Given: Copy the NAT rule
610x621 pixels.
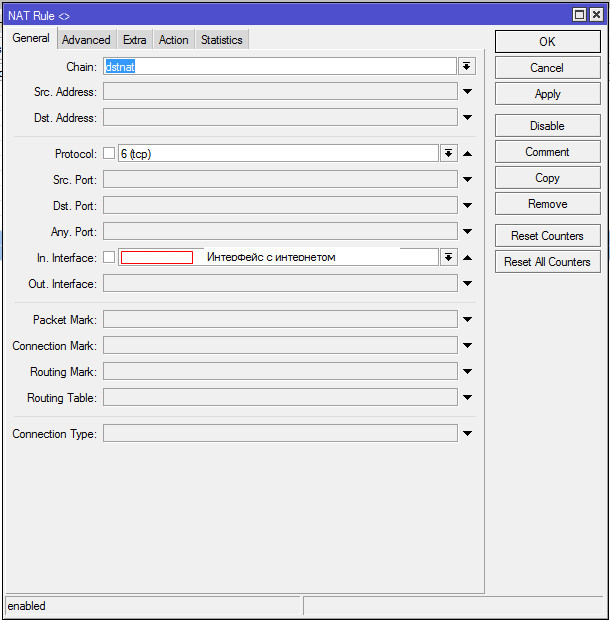Looking at the screenshot, I should [x=547, y=178].
